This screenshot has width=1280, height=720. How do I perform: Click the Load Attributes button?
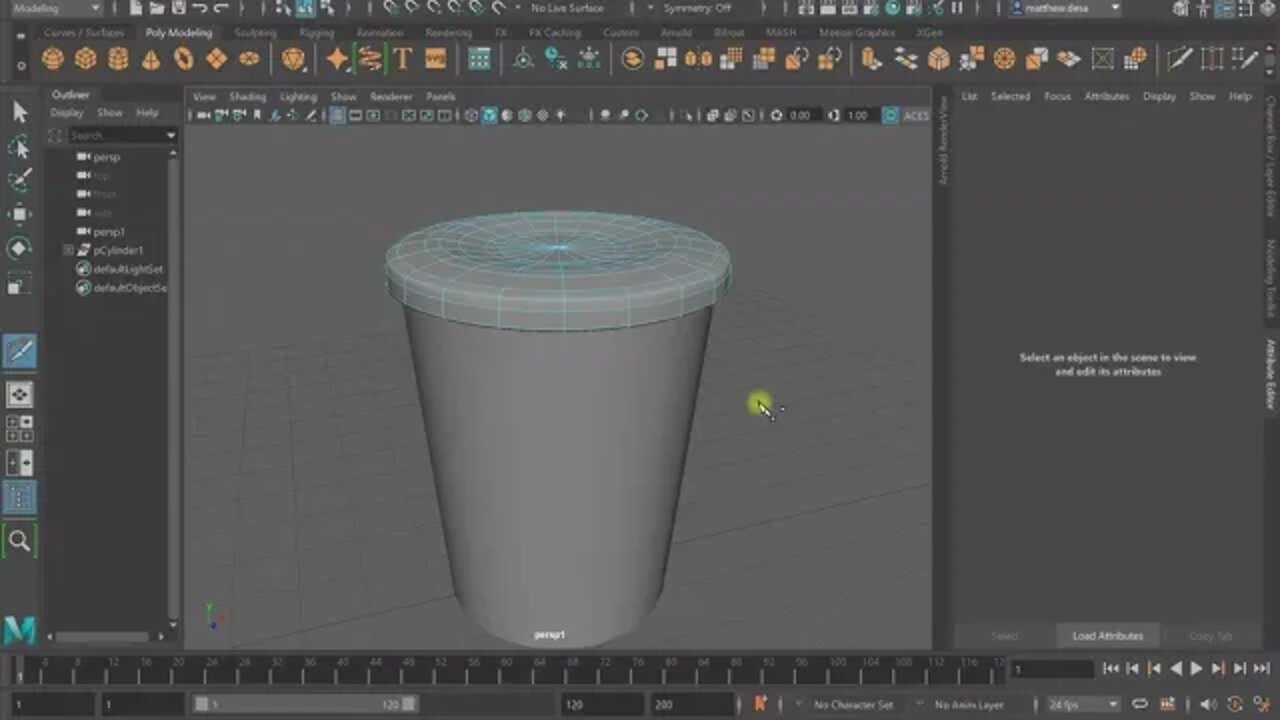[1107, 636]
